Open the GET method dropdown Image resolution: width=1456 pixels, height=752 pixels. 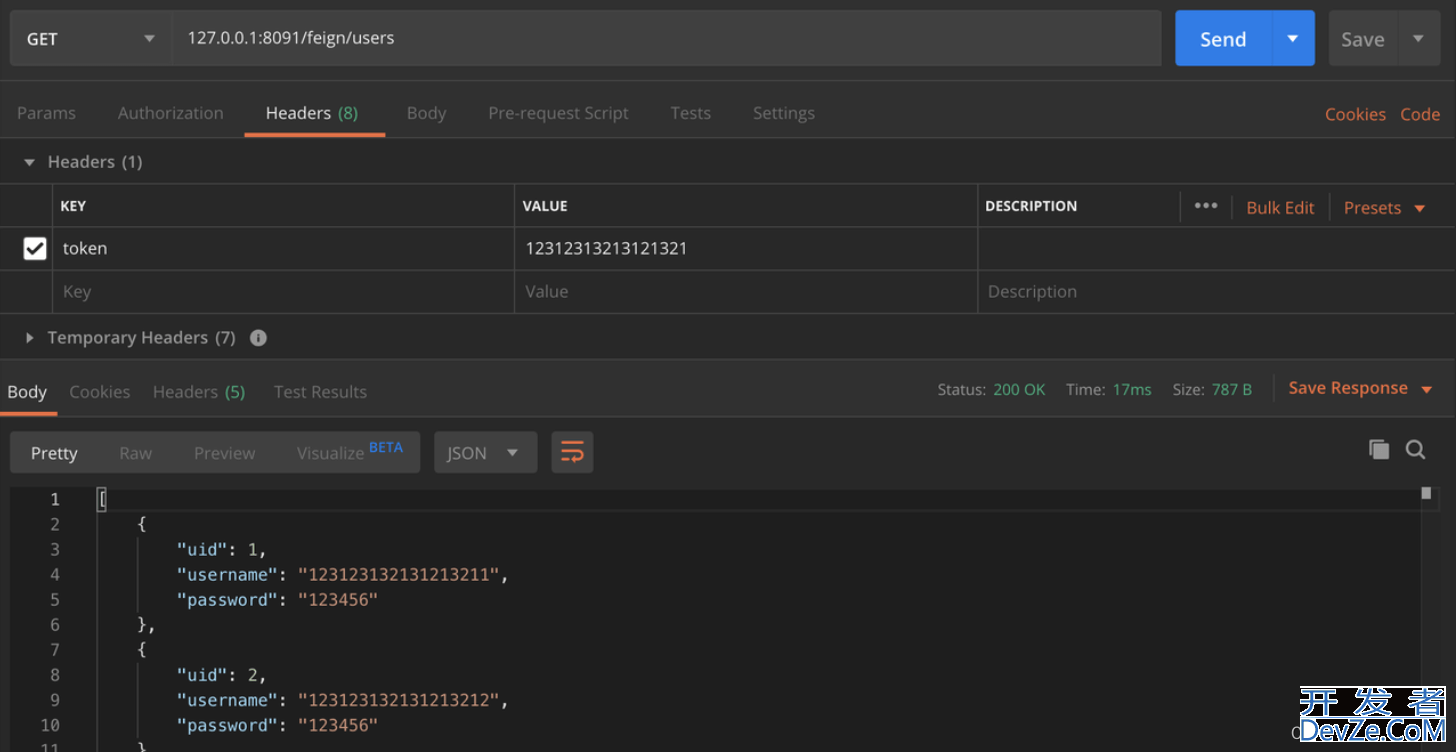tap(90, 39)
